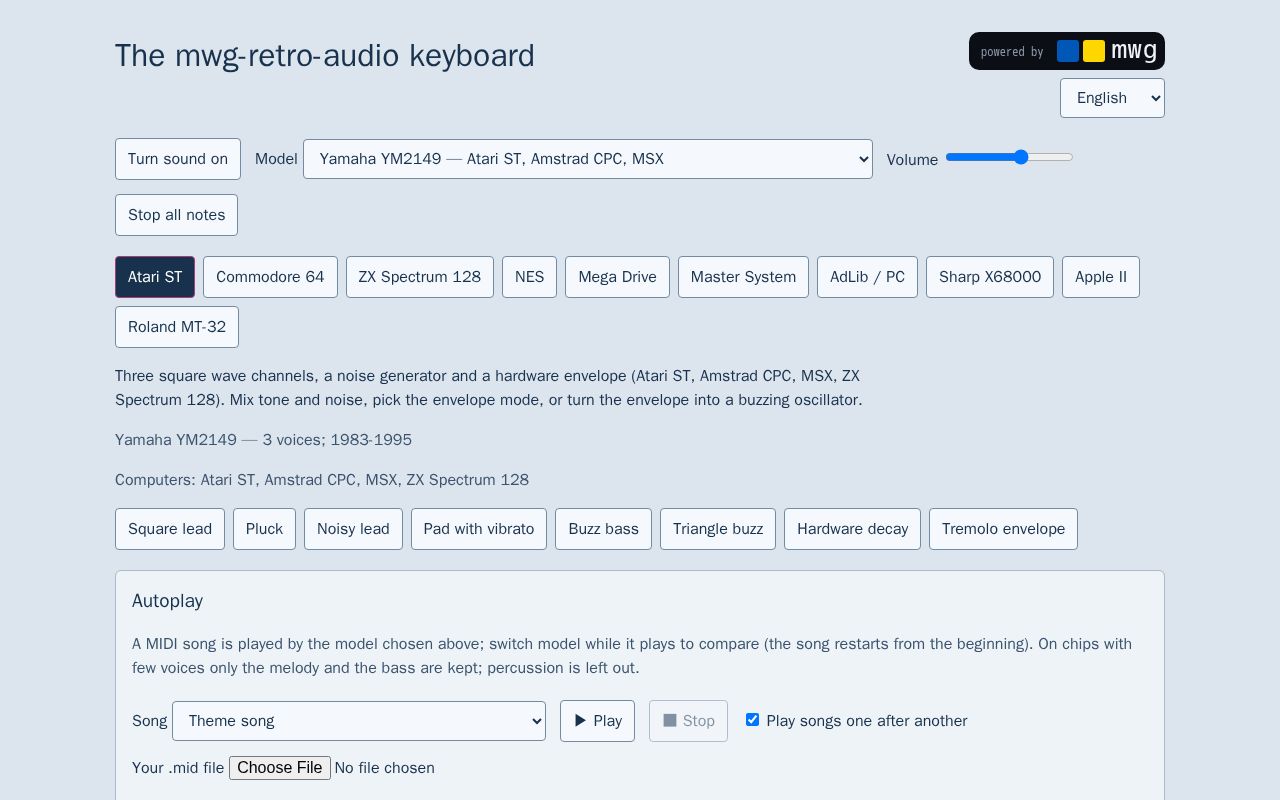Viewport: 1280px width, 800px height.
Task: Choose the Noisy lead preset
Action: (353, 529)
